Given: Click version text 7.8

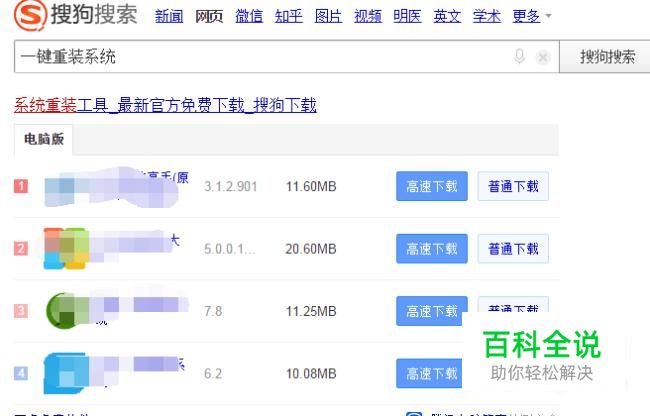Looking at the screenshot, I should pos(213,311).
